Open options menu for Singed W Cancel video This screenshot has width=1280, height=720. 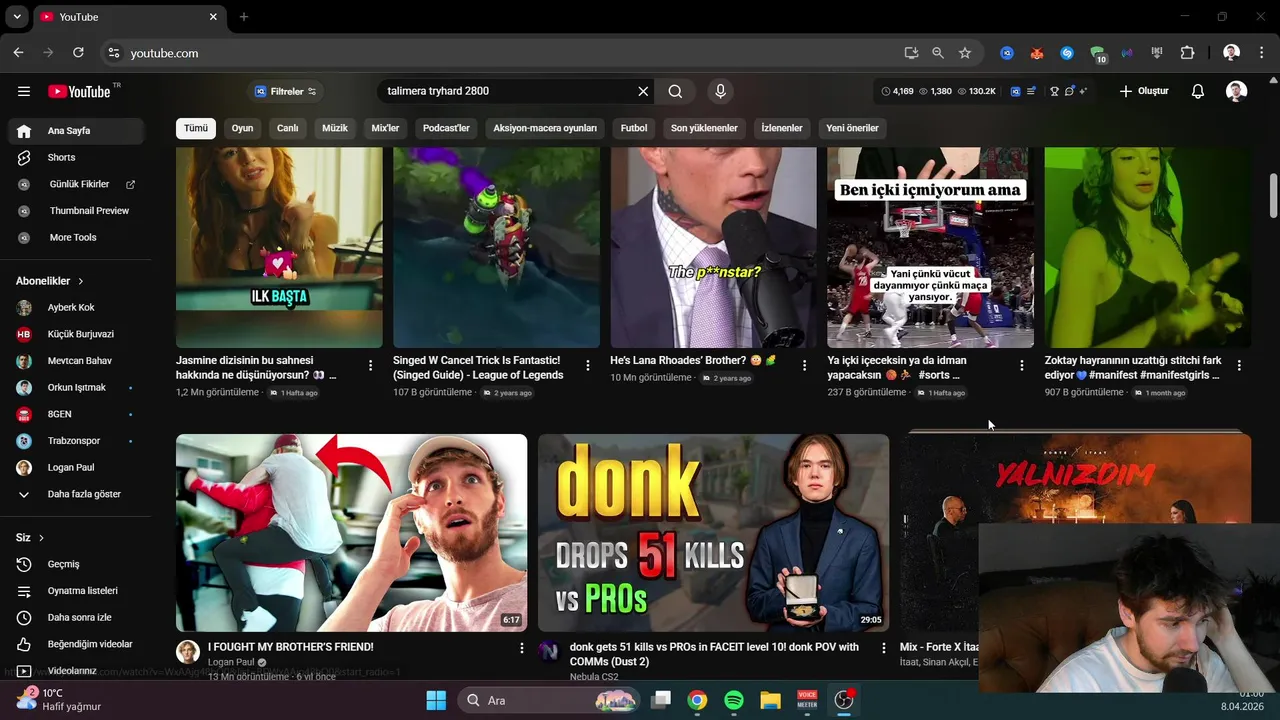click(x=587, y=366)
